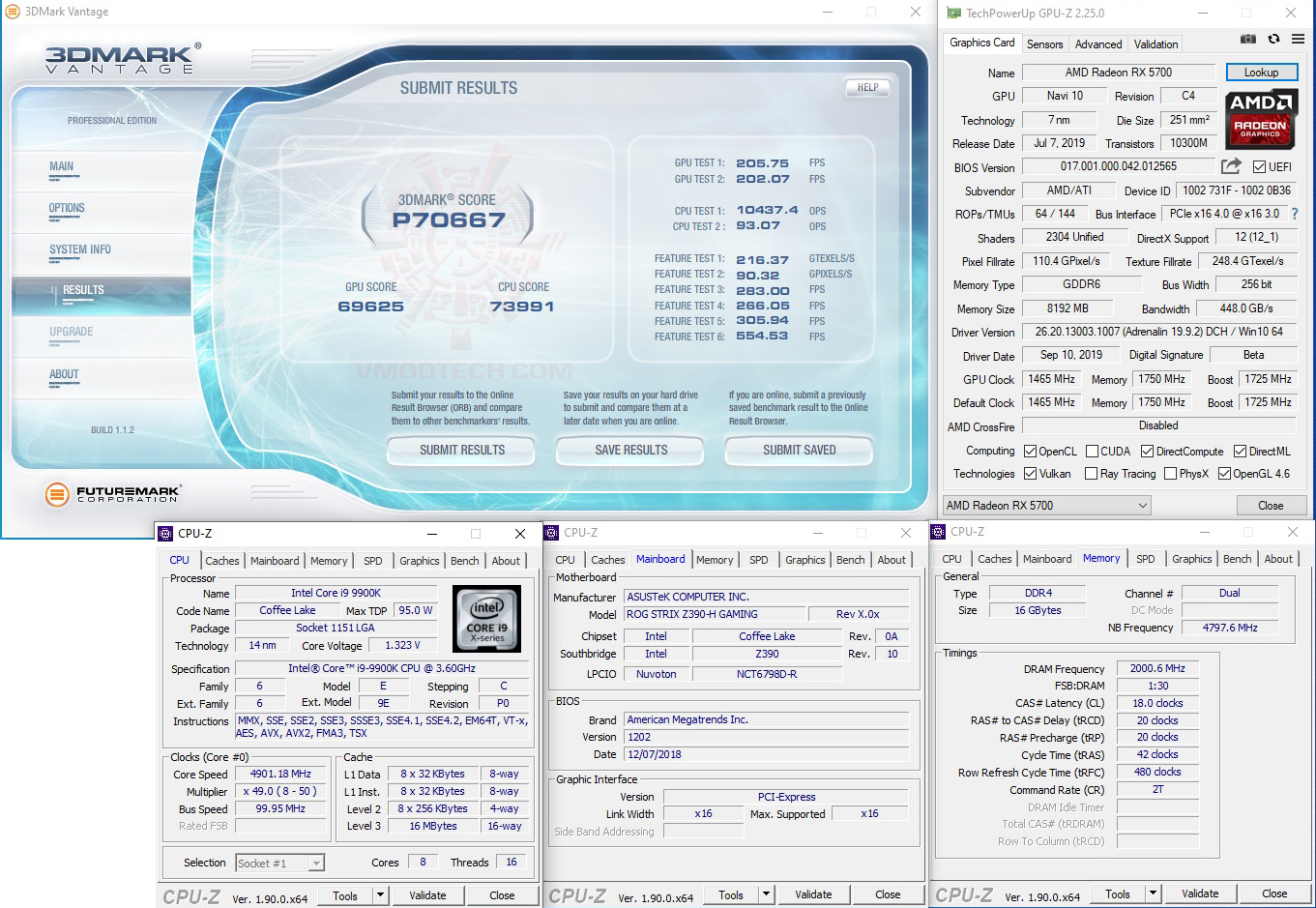Click the GPU-Z title bar app icon
The width and height of the screenshot is (1316, 908).
pyautogui.click(x=953, y=13)
